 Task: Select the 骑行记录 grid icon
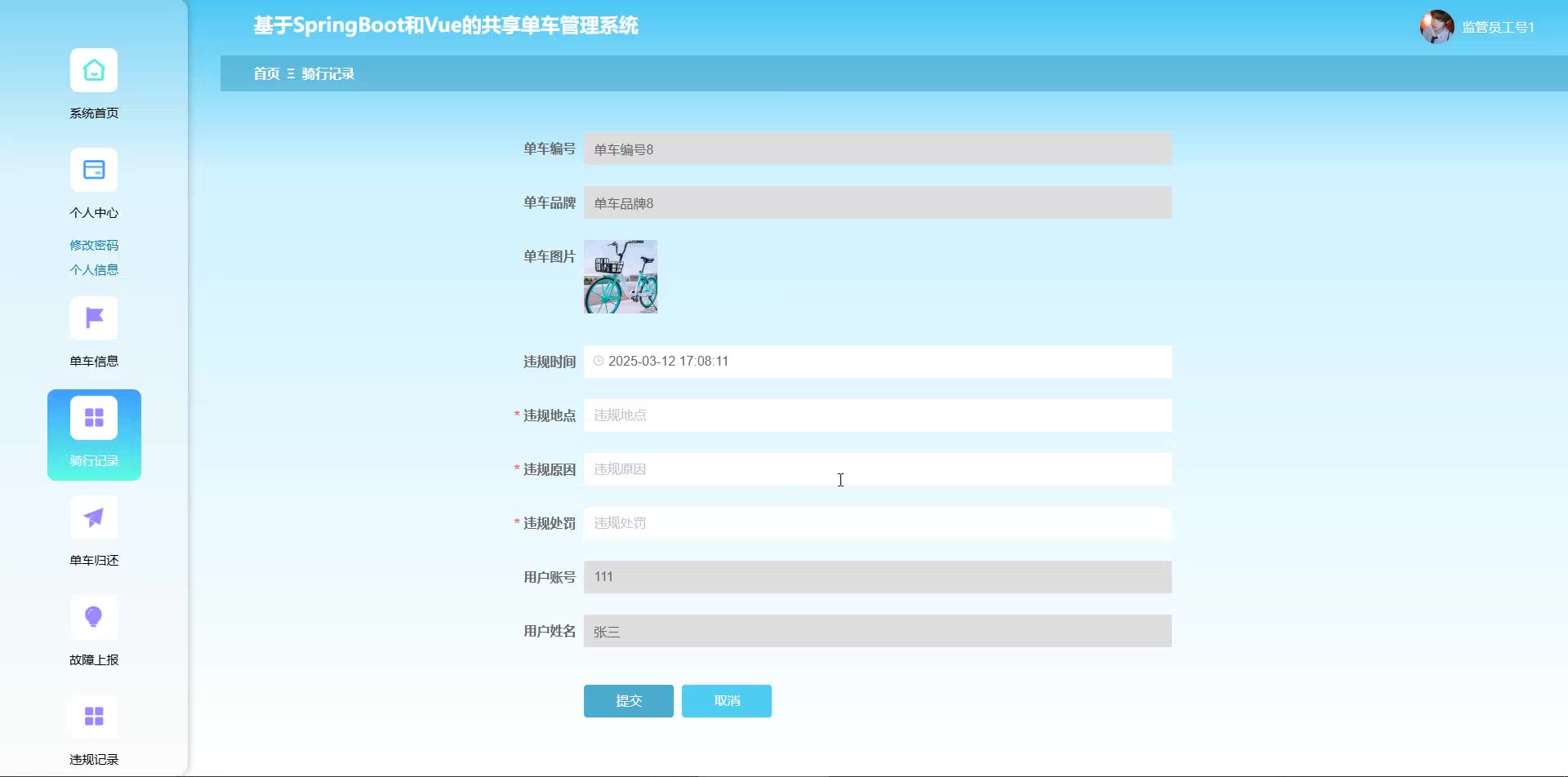[x=94, y=419]
